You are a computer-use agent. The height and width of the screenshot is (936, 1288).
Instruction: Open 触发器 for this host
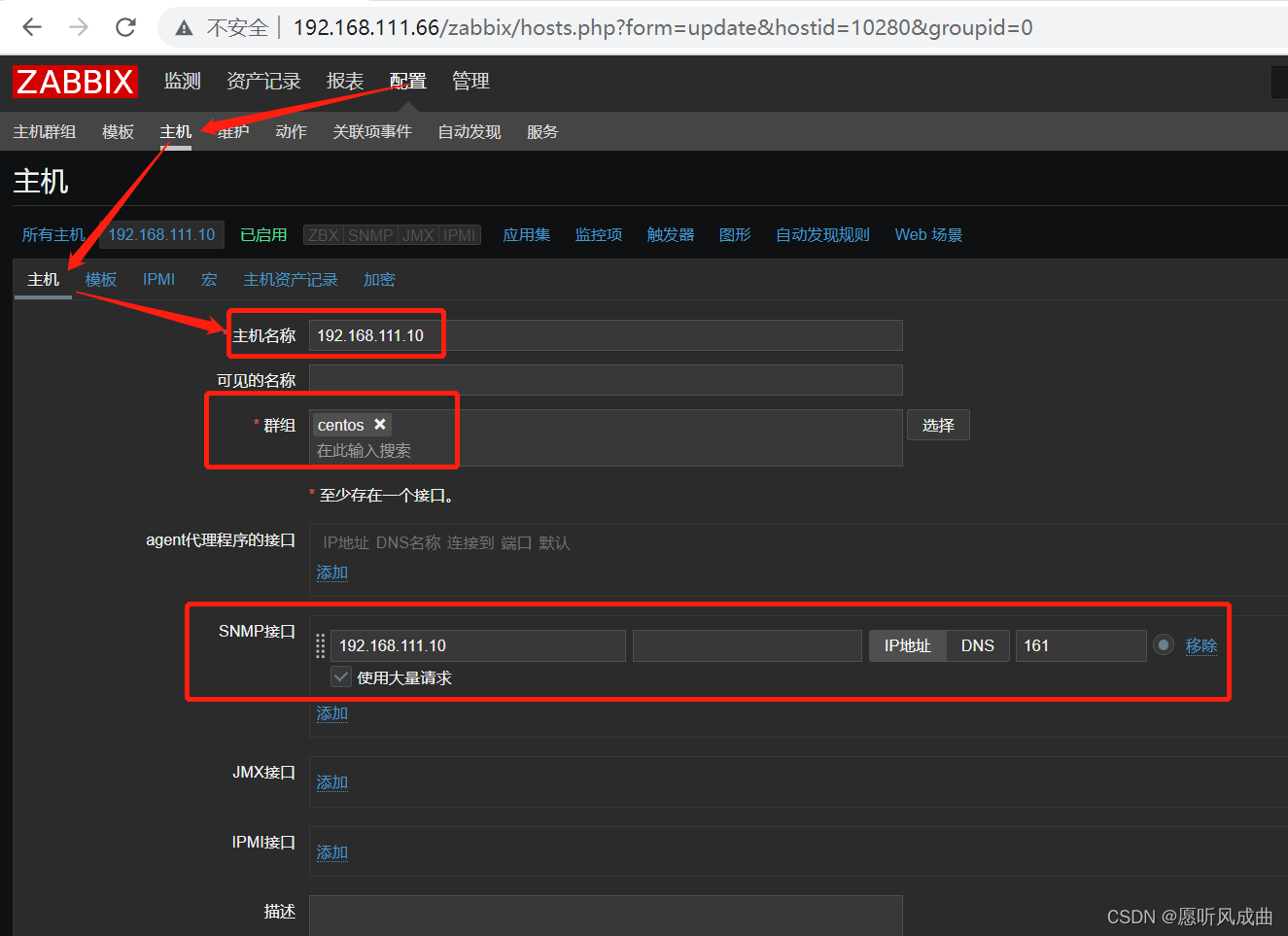(671, 234)
